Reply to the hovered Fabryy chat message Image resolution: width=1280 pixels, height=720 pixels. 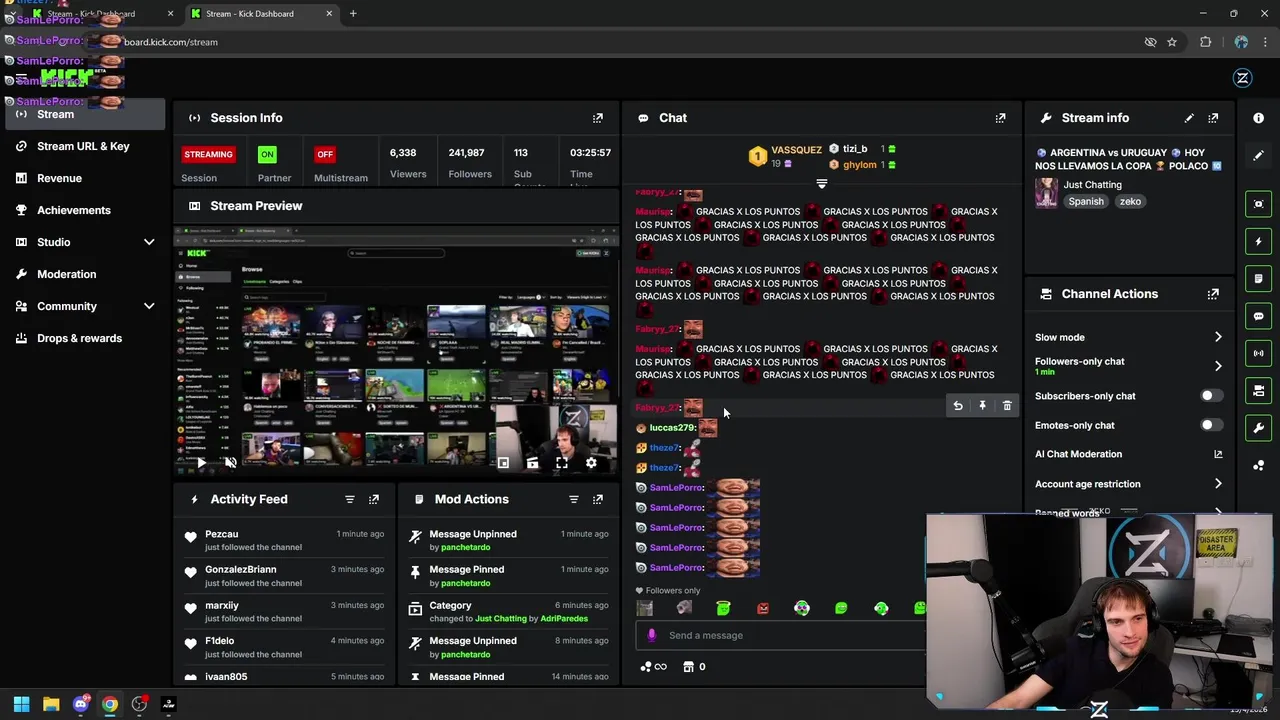[x=958, y=406]
